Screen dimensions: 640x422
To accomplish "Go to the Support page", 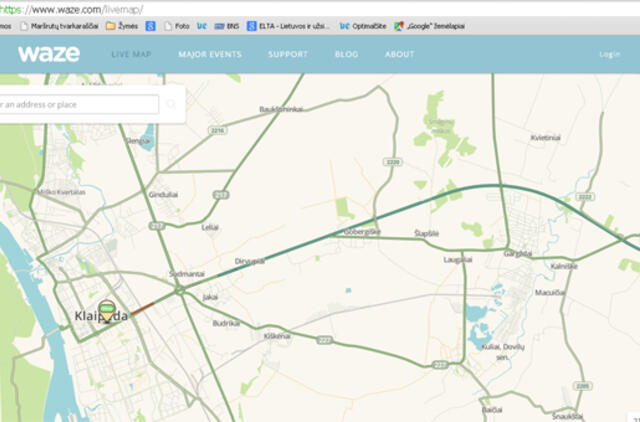I will 288,54.
